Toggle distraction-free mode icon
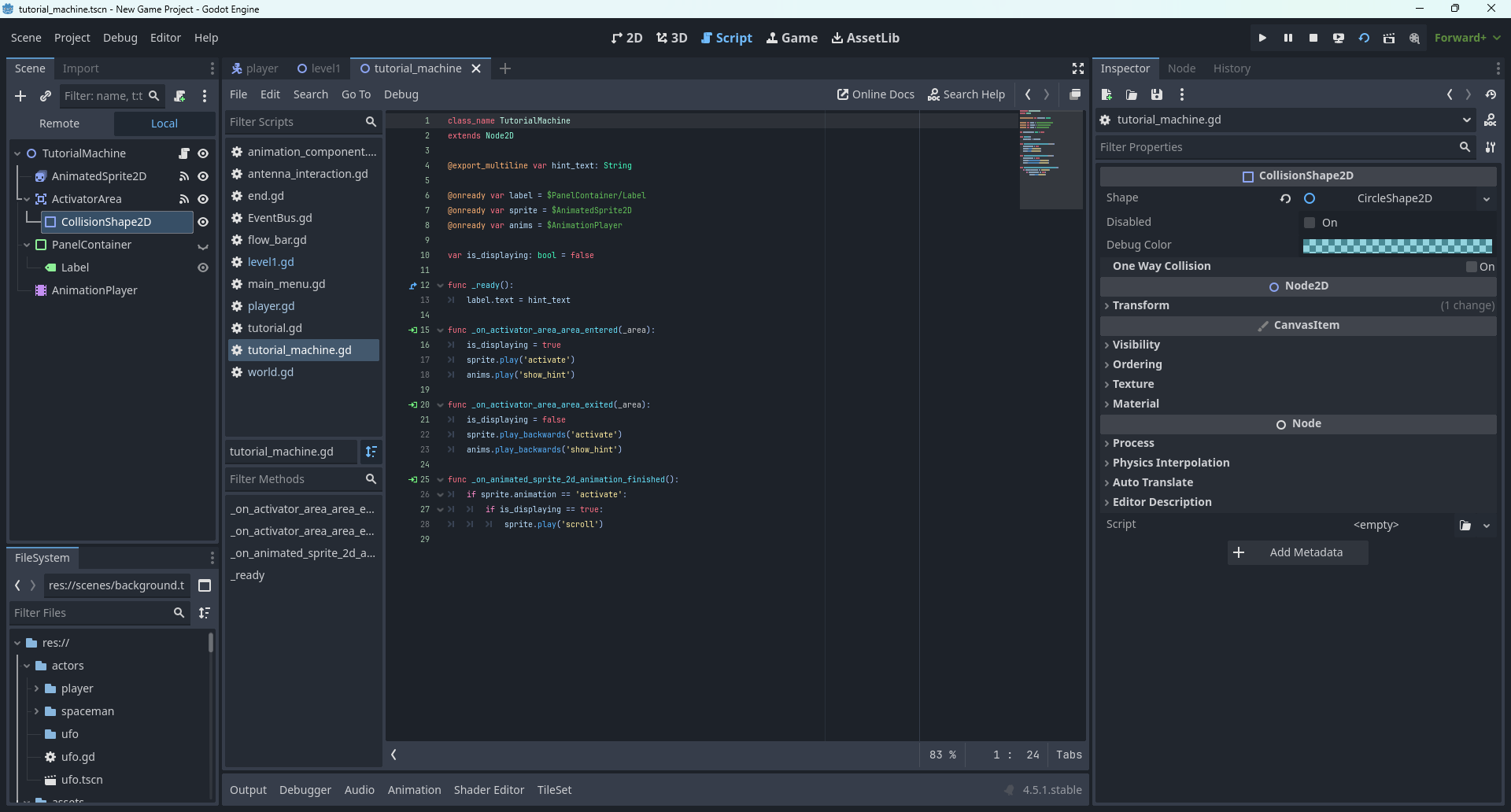This screenshot has width=1511, height=812. [1078, 68]
